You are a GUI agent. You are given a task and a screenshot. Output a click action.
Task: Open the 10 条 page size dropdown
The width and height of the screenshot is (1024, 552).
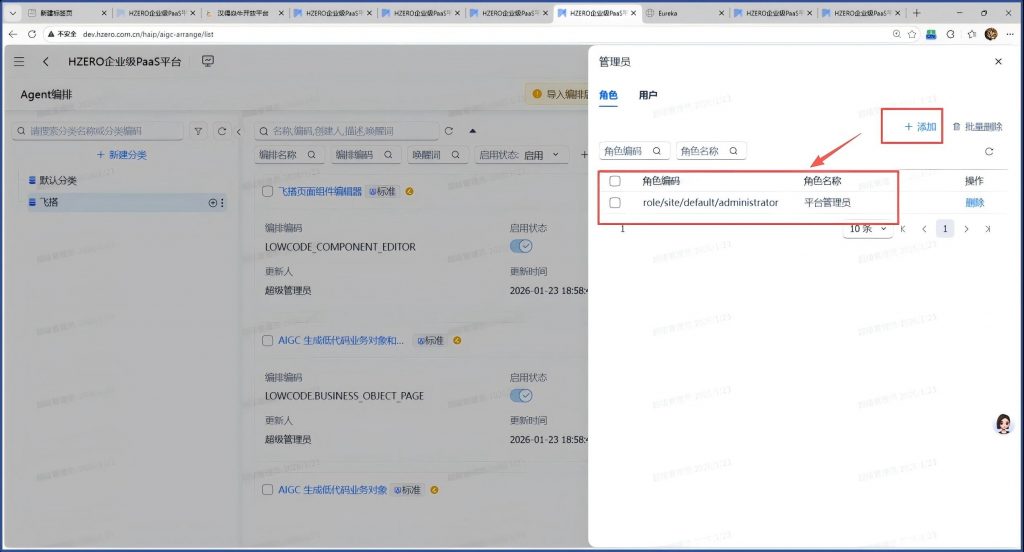click(867, 229)
